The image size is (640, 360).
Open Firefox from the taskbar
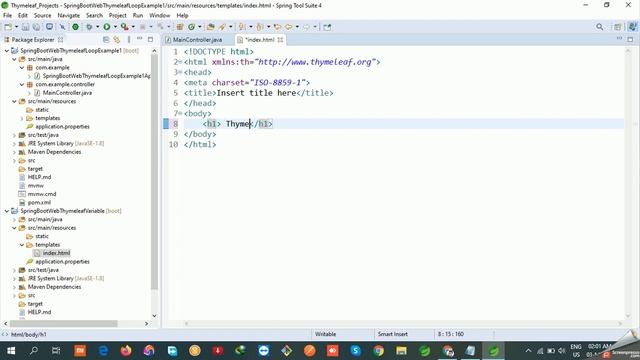click(x=126, y=351)
